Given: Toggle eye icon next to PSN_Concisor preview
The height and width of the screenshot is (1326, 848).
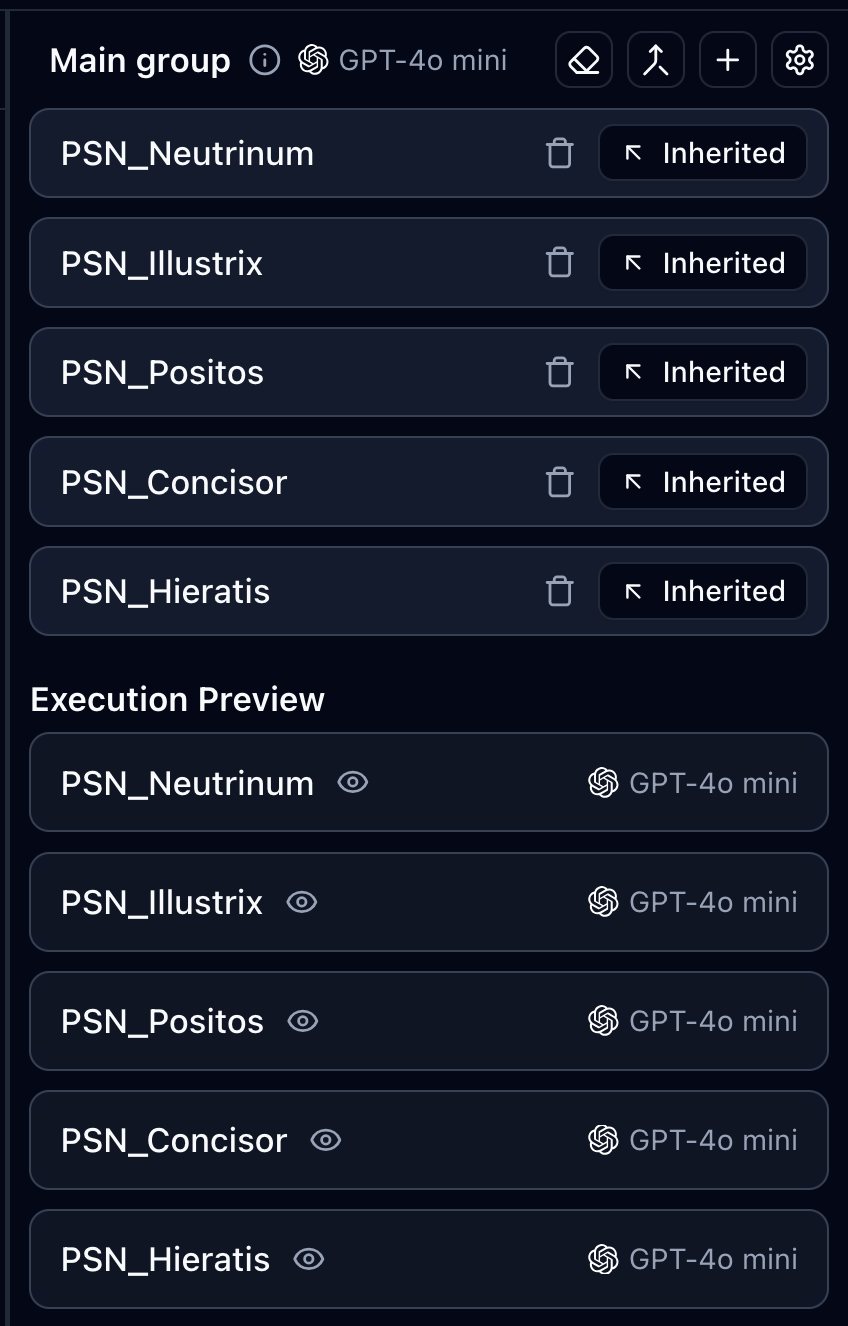Looking at the screenshot, I should (x=326, y=1140).
